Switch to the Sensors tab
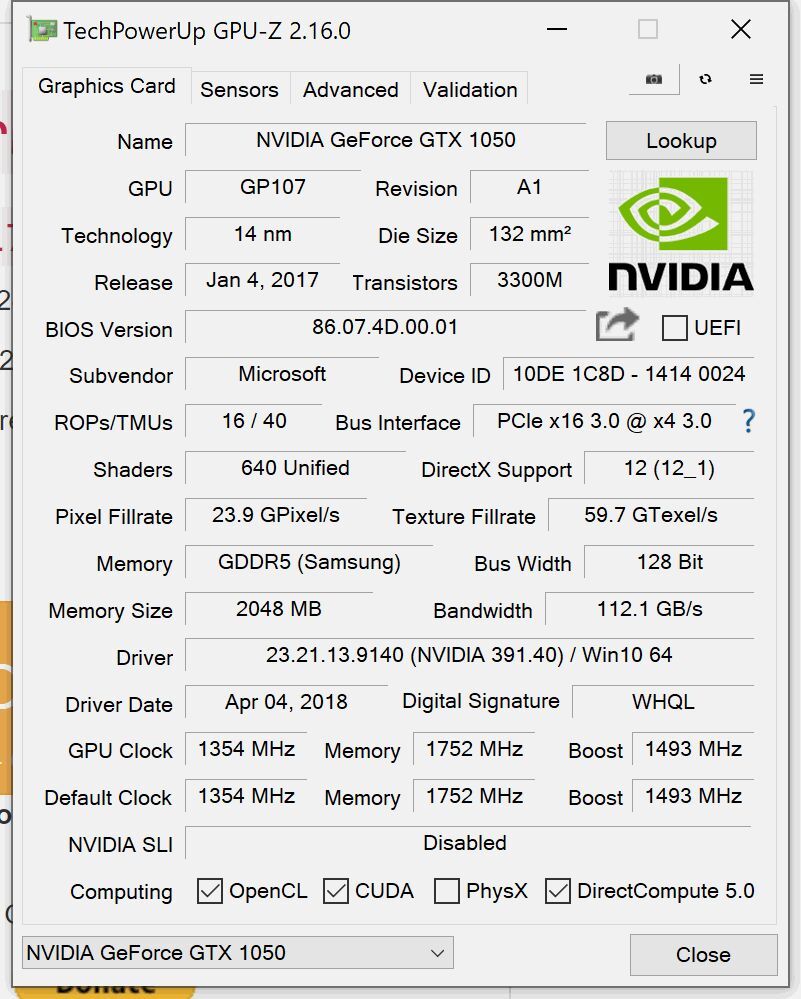Screen dimensions: 801x999 [239, 89]
